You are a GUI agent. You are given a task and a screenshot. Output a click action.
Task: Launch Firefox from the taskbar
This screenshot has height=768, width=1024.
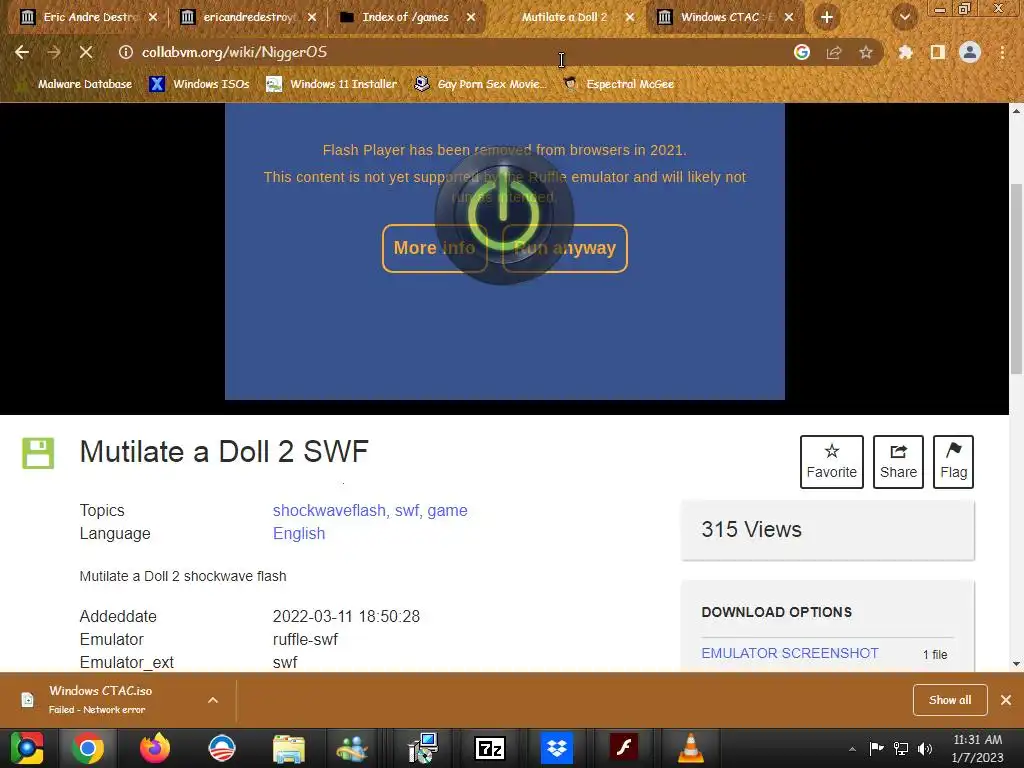click(155, 748)
